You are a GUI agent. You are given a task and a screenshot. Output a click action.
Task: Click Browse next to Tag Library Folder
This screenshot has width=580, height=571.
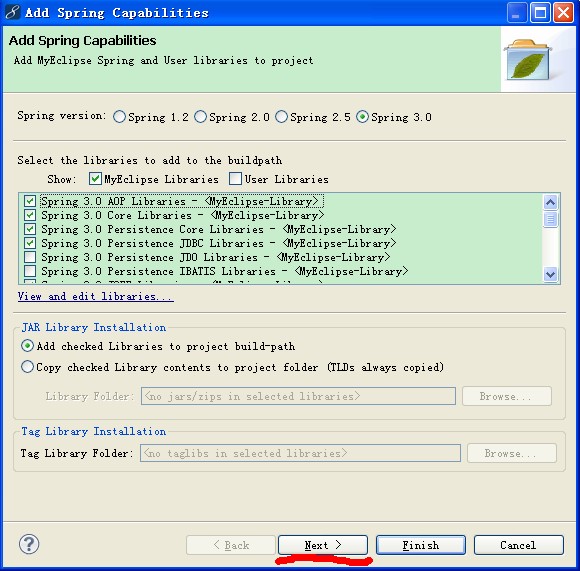tap(512, 453)
